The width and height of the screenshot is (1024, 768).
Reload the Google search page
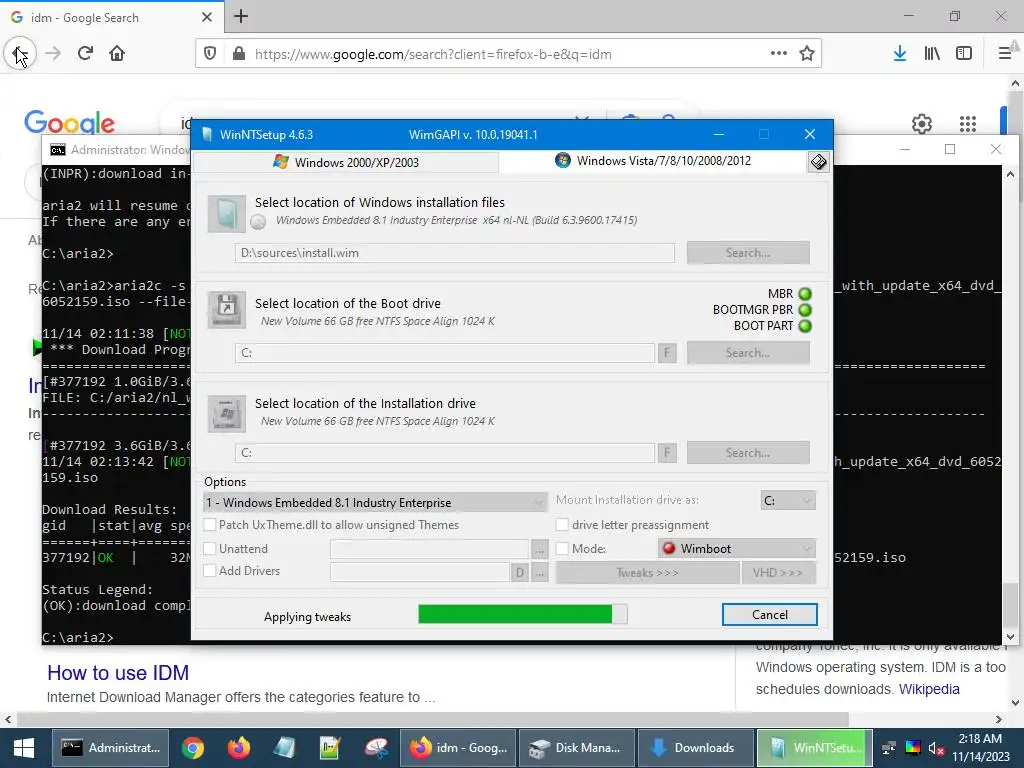[85, 54]
